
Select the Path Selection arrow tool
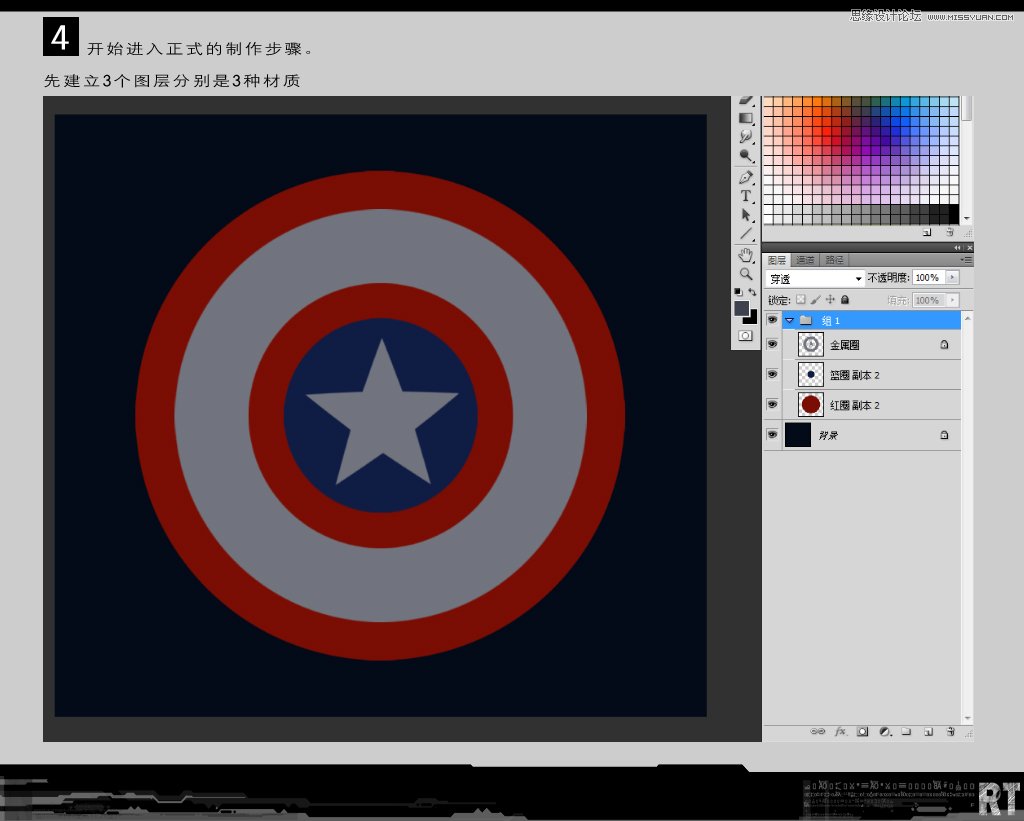tap(746, 215)
